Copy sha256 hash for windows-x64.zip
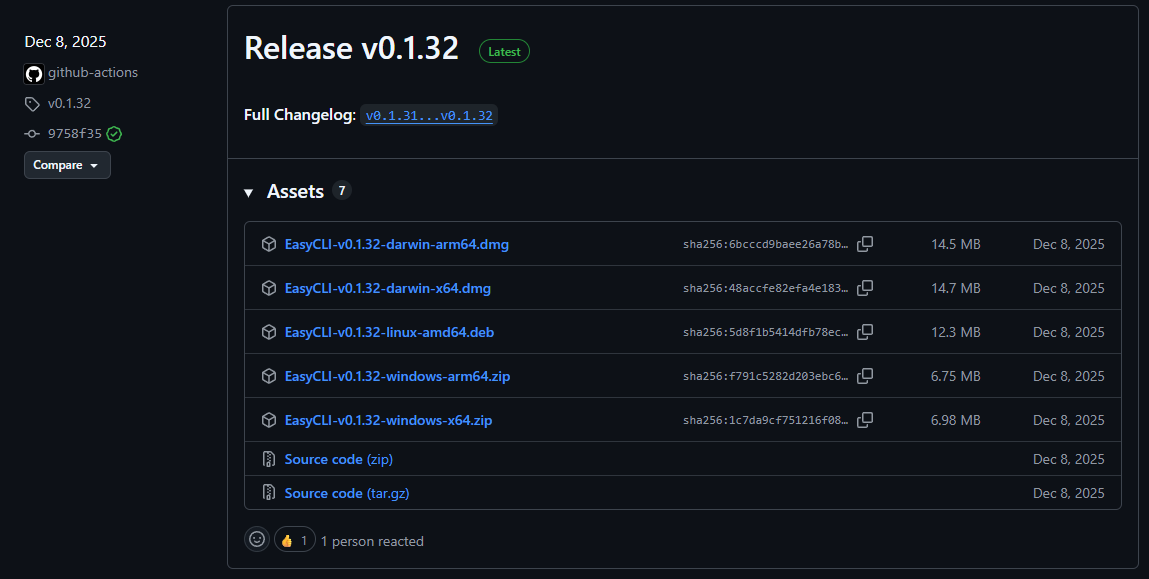This screenshot has width=1149, height=579. pos(865,420)
